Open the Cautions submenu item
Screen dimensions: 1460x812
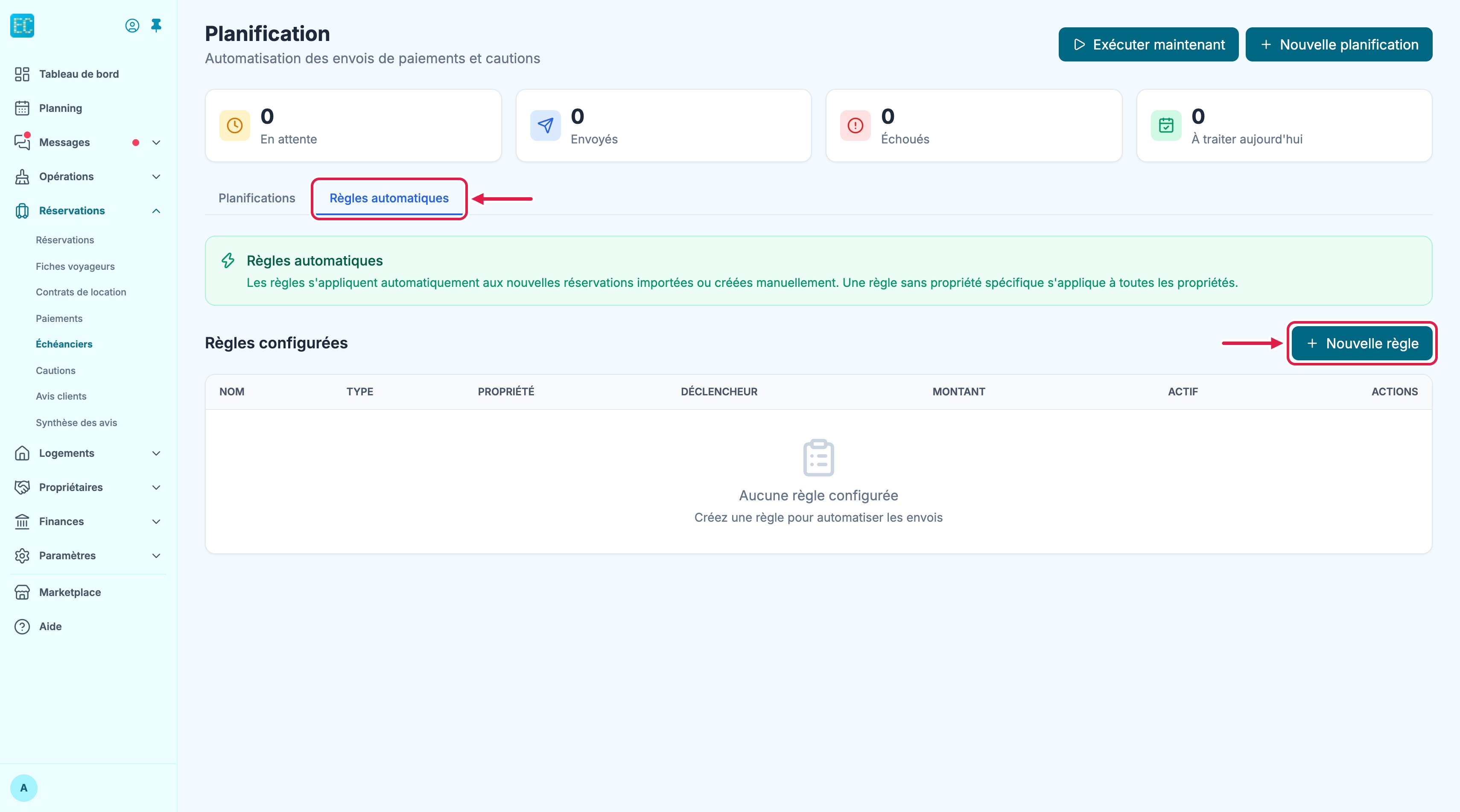pos(55,371)
